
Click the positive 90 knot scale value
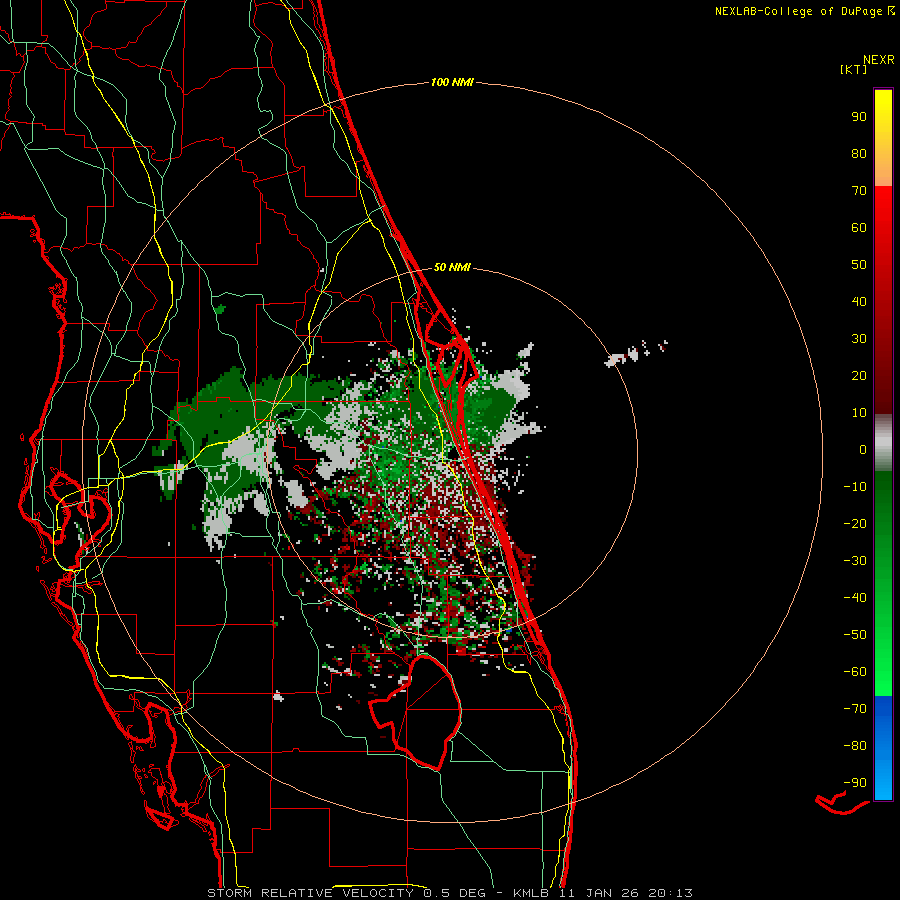point(859,117)
